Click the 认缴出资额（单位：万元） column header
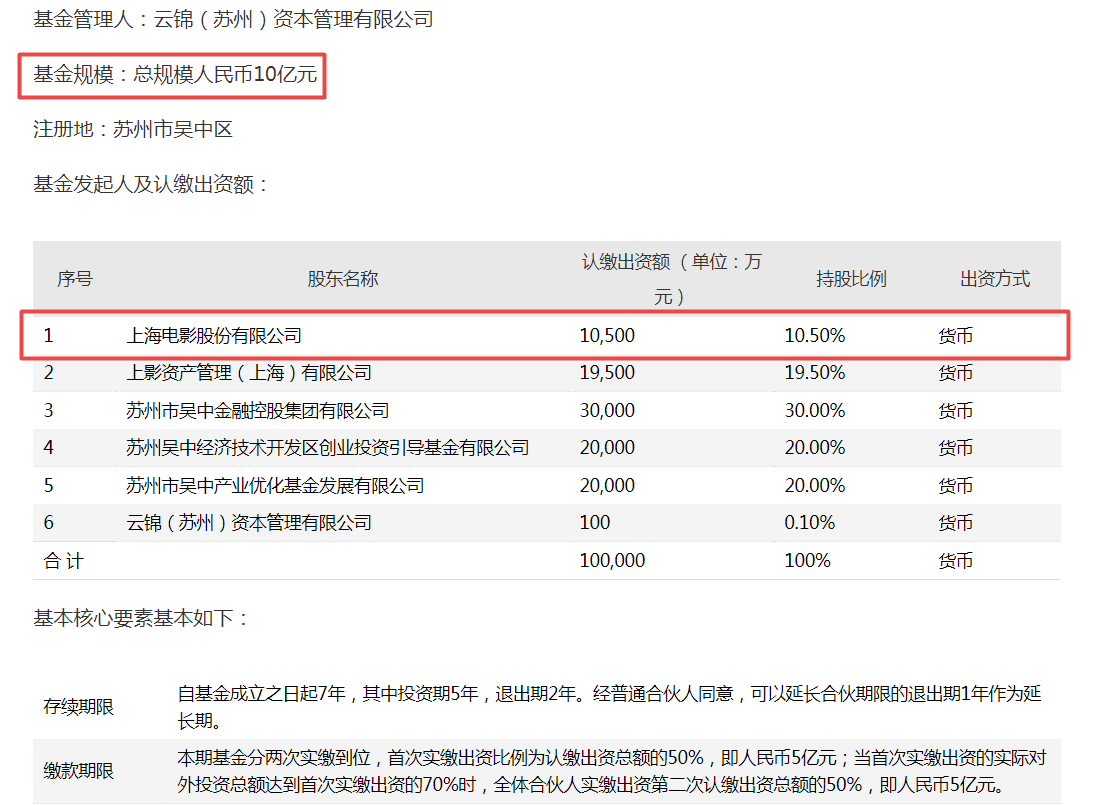 click(x=671, y=279)
